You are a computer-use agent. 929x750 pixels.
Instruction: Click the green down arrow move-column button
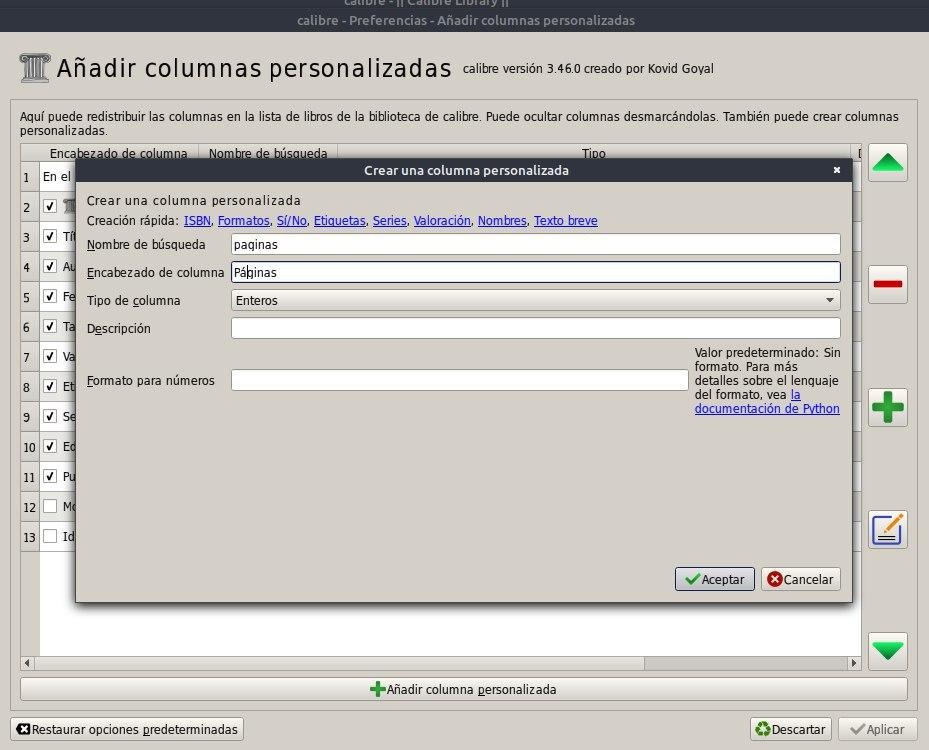(888, 651)
